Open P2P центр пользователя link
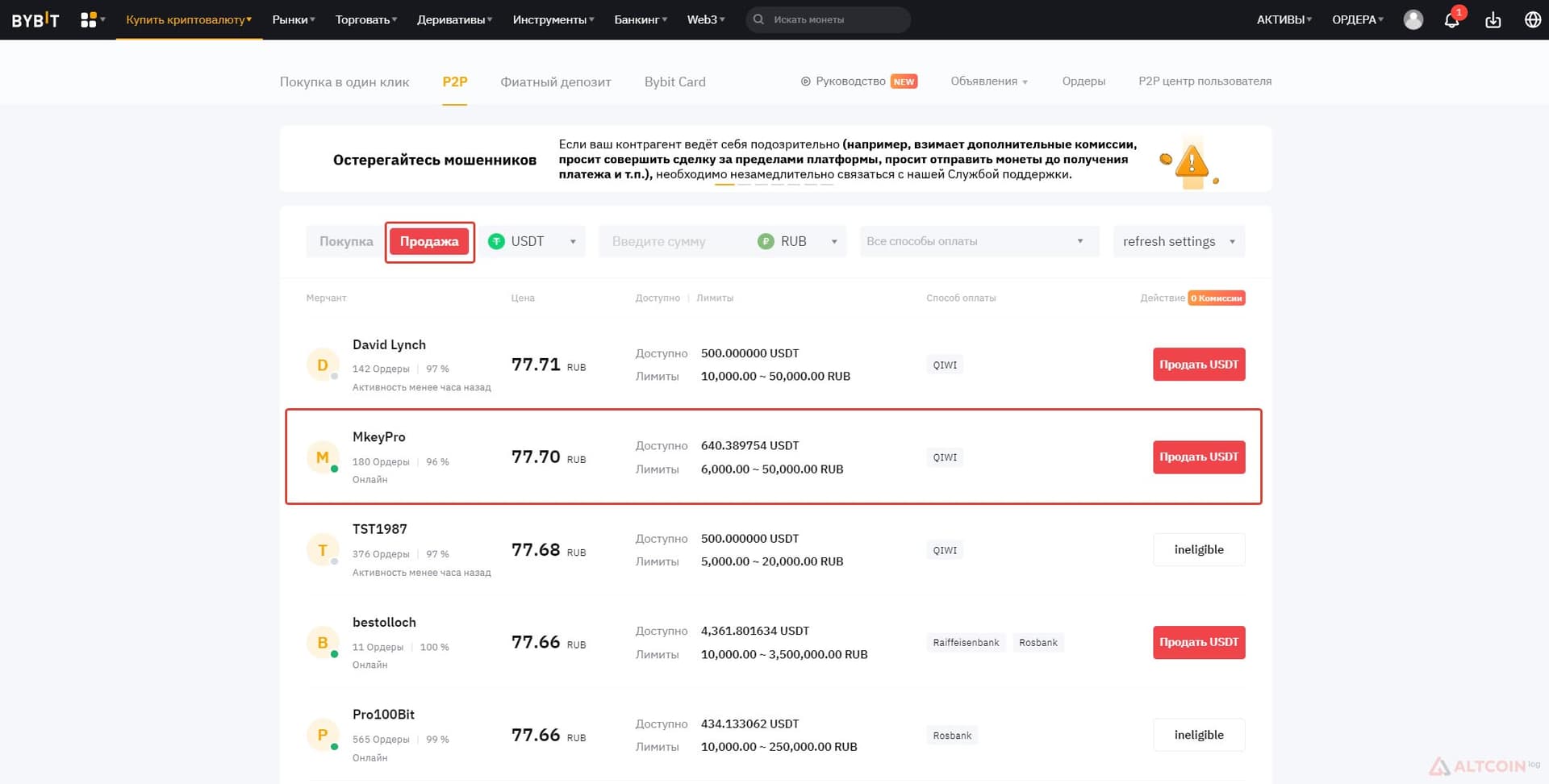This screenshot has height=784, width=1549. [x=1205, y=81]
